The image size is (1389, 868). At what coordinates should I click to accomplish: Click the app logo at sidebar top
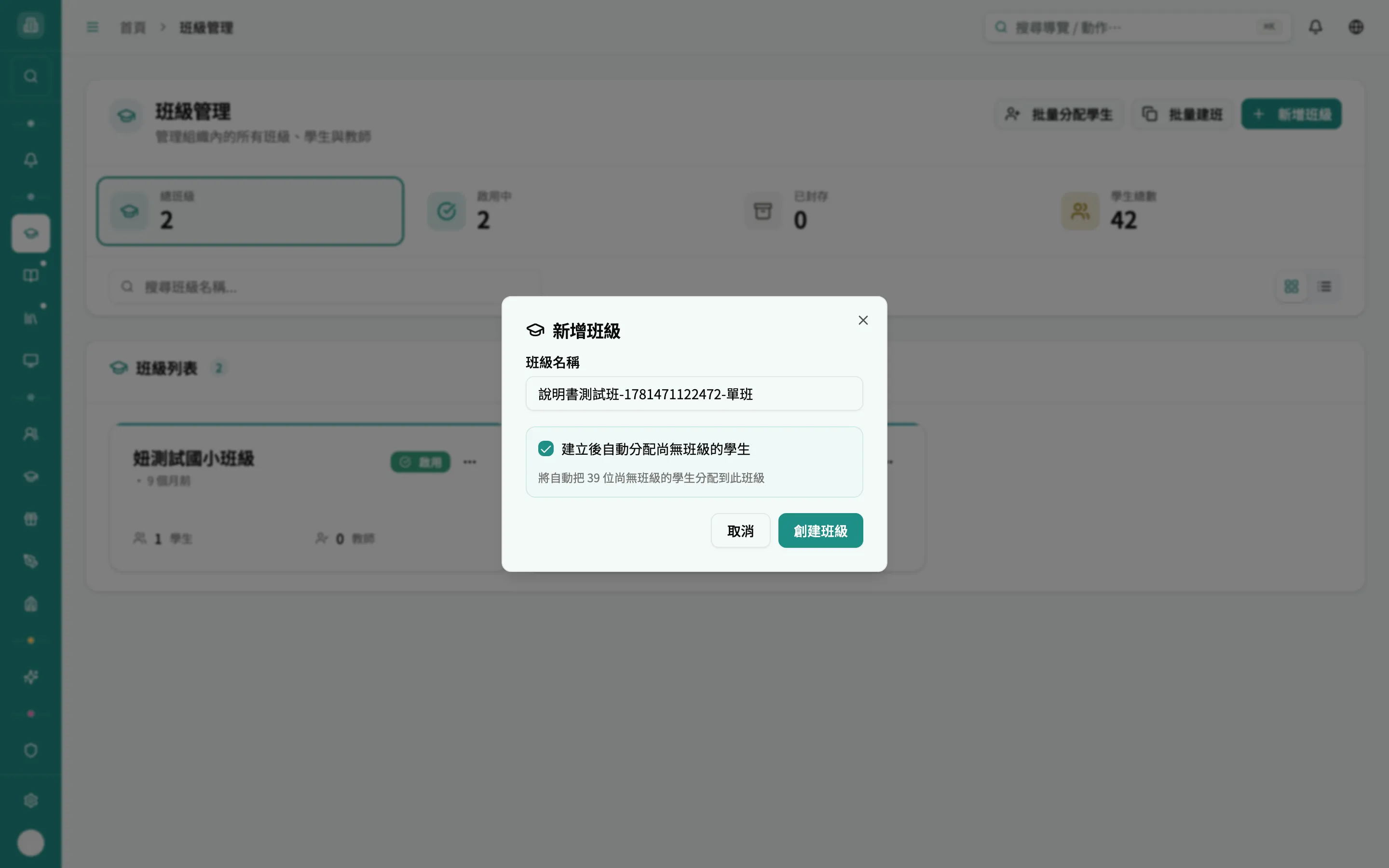click(x=30, y=25)
